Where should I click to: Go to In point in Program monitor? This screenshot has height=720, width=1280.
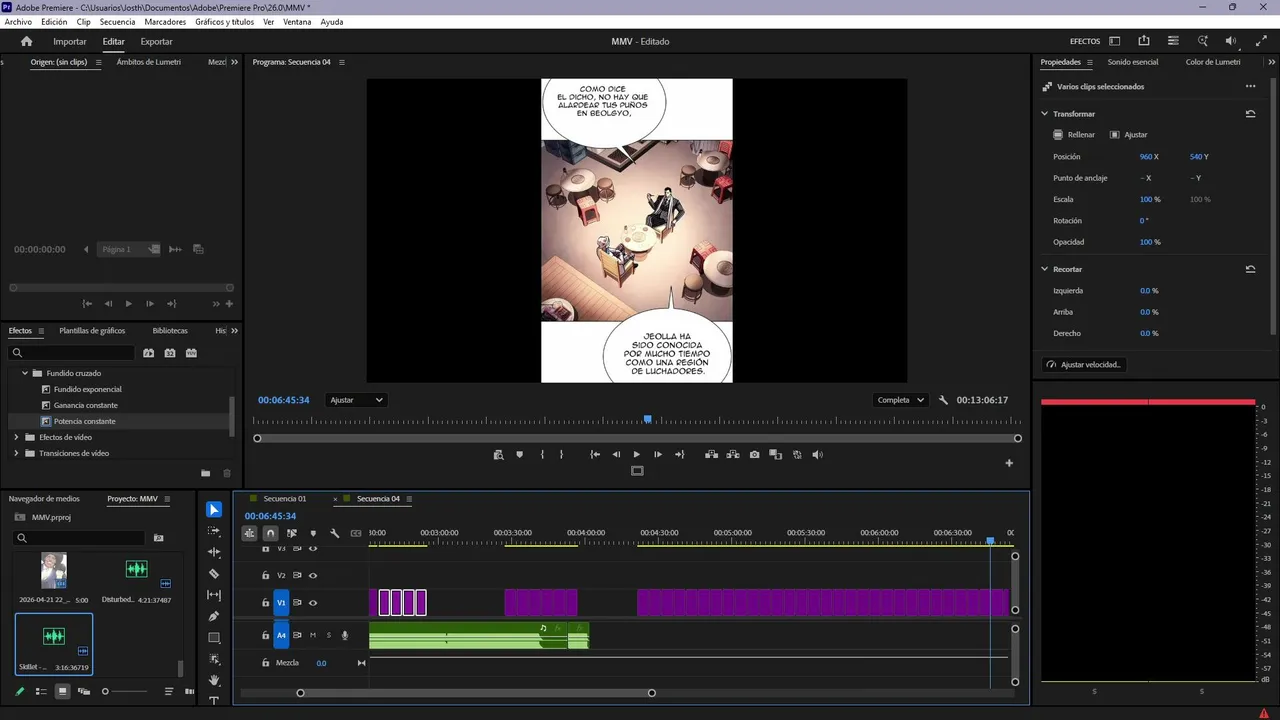point(595,454)
